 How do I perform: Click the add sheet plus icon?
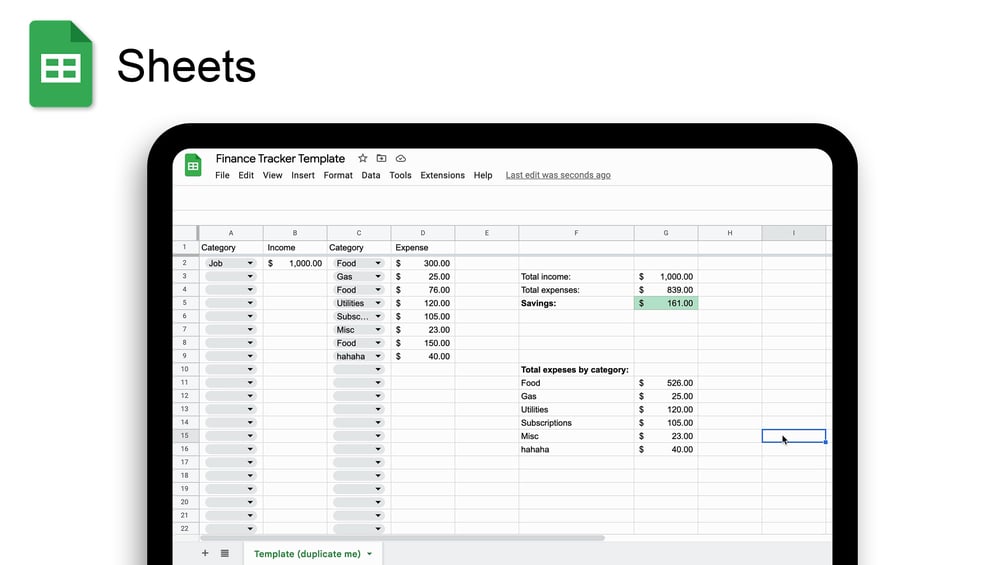[205, 553]
